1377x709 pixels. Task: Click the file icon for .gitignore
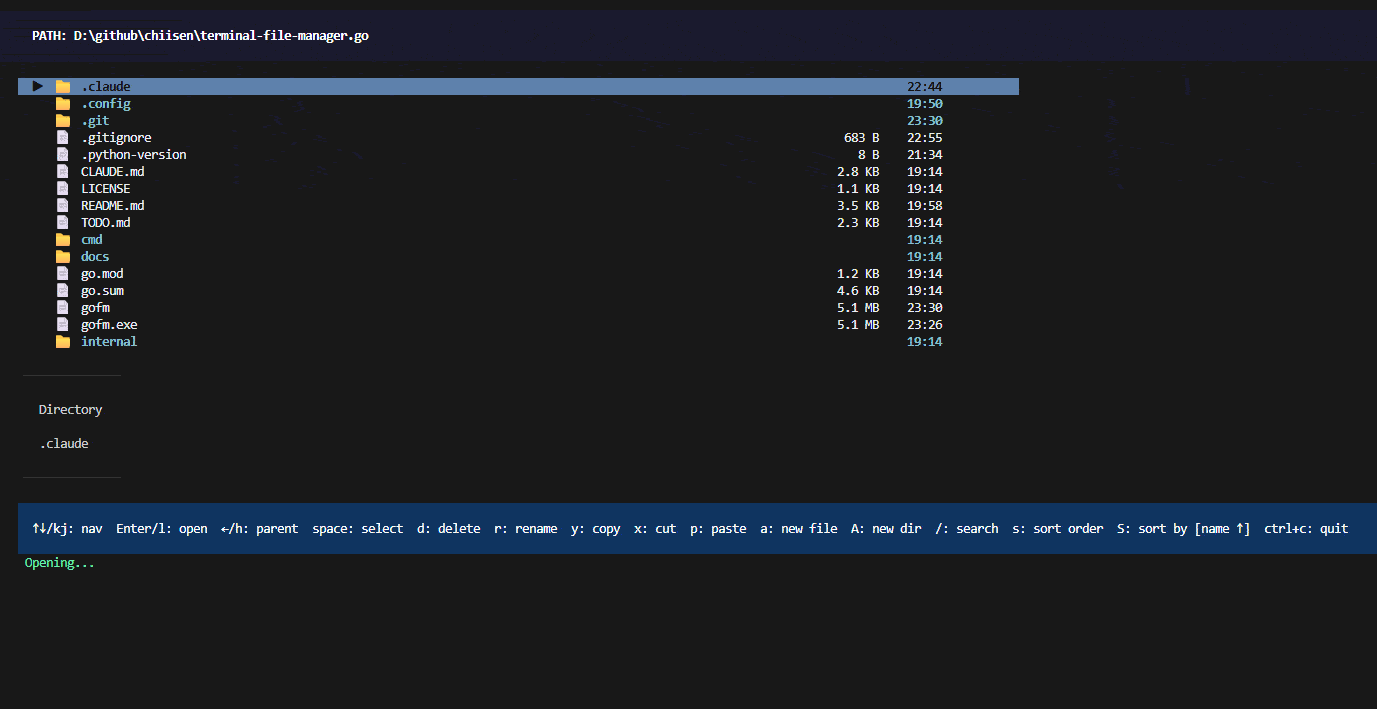(62, 137)
